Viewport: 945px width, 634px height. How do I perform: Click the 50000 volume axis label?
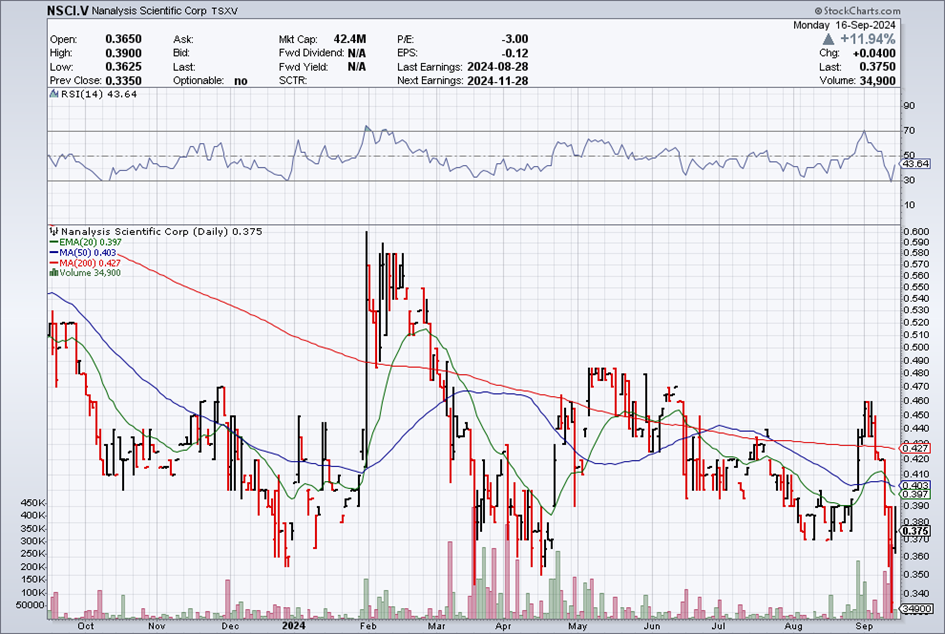(31, 606)
